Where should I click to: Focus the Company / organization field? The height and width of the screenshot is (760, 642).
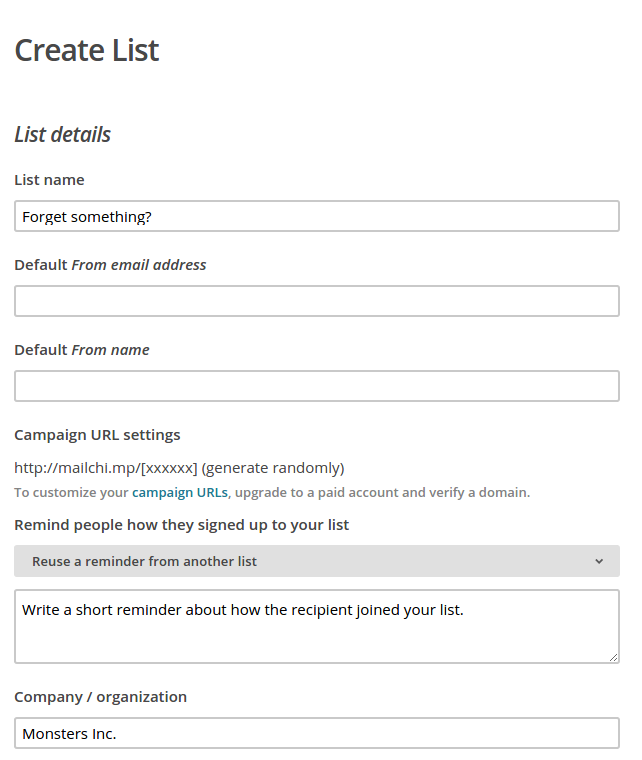coord(317,733)
